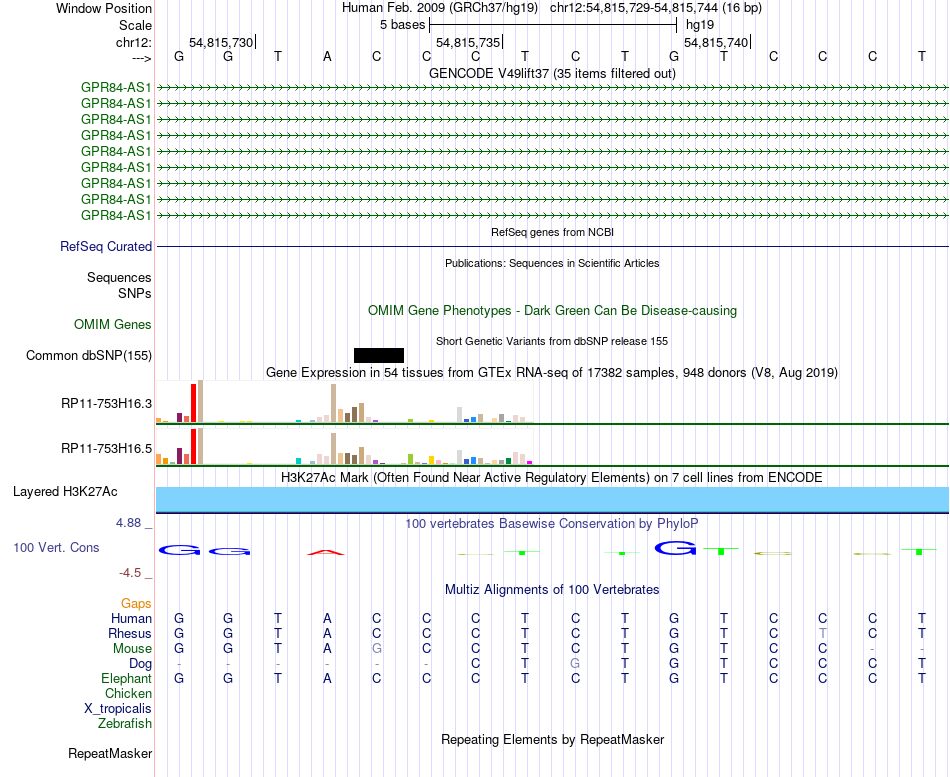Open the RP11-753H16.3 expression label

click(106, 404)
